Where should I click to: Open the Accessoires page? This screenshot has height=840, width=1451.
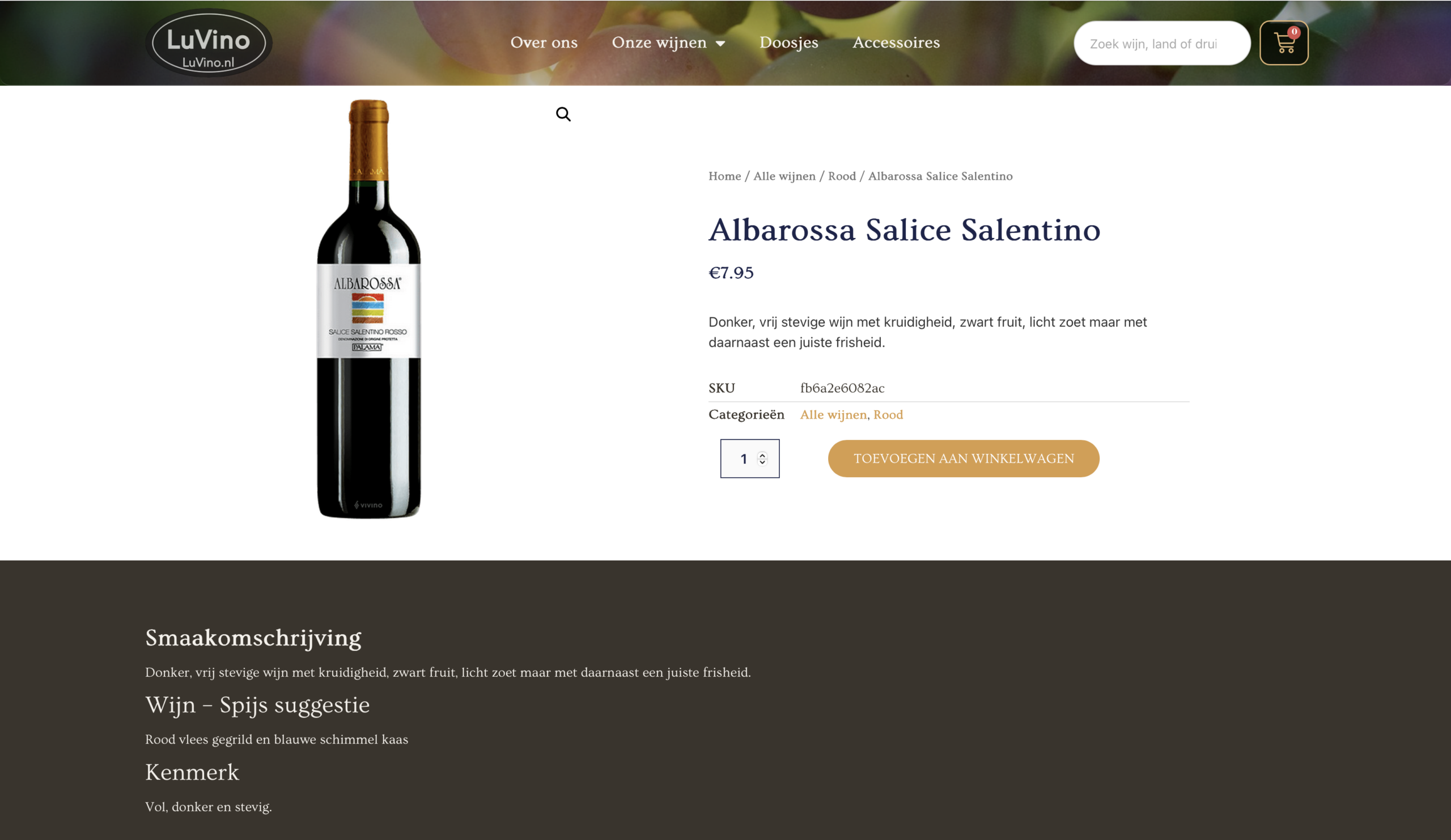pyautogui.click(x=896, y=43)
